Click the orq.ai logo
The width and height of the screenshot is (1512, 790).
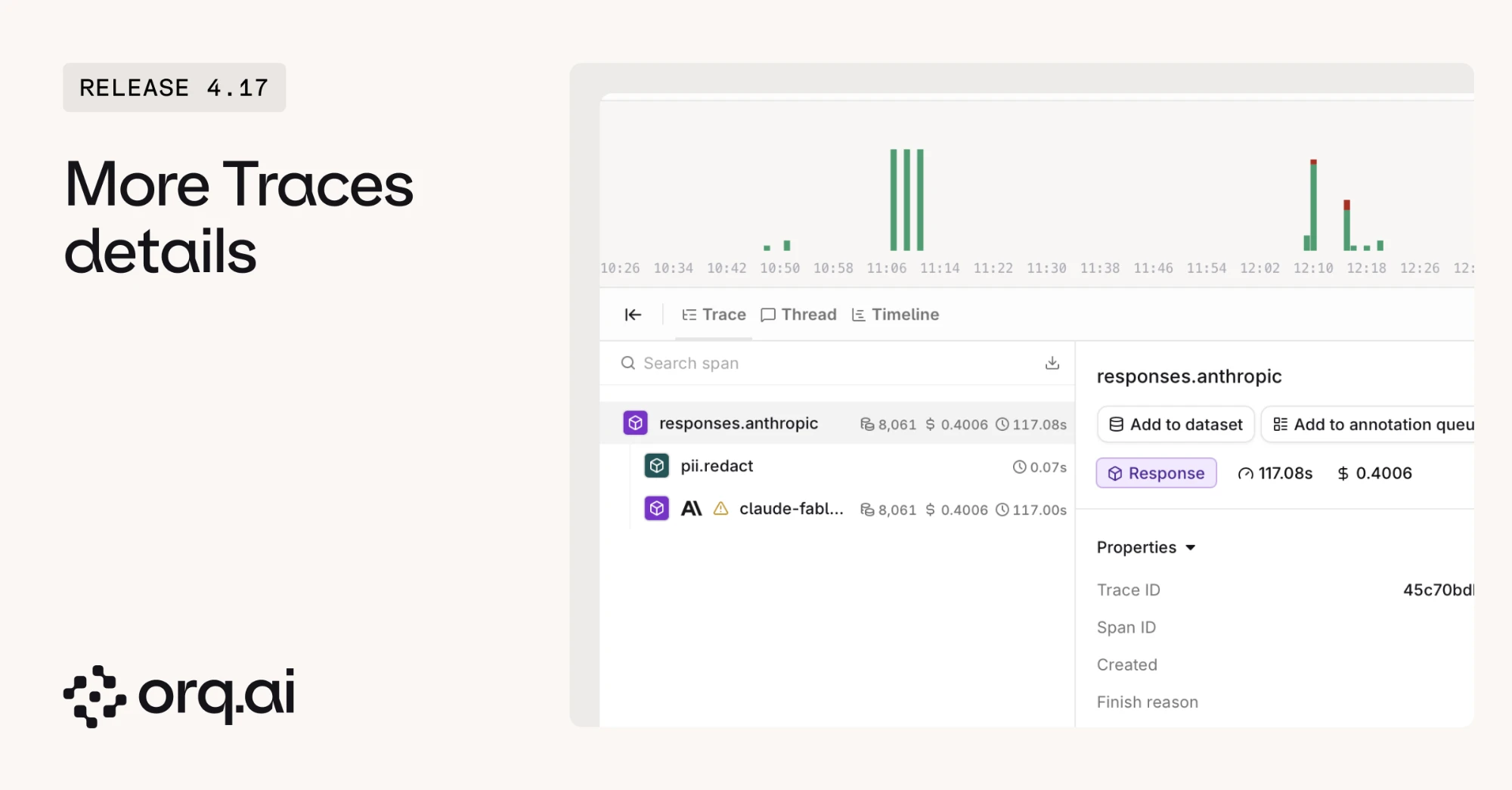click(179, 696)
